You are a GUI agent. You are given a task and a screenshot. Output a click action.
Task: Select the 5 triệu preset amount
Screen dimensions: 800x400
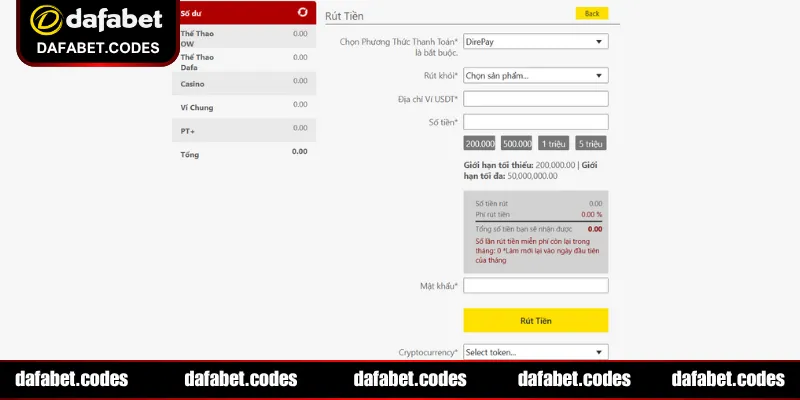pyautogui.click(x=591, y=143)
